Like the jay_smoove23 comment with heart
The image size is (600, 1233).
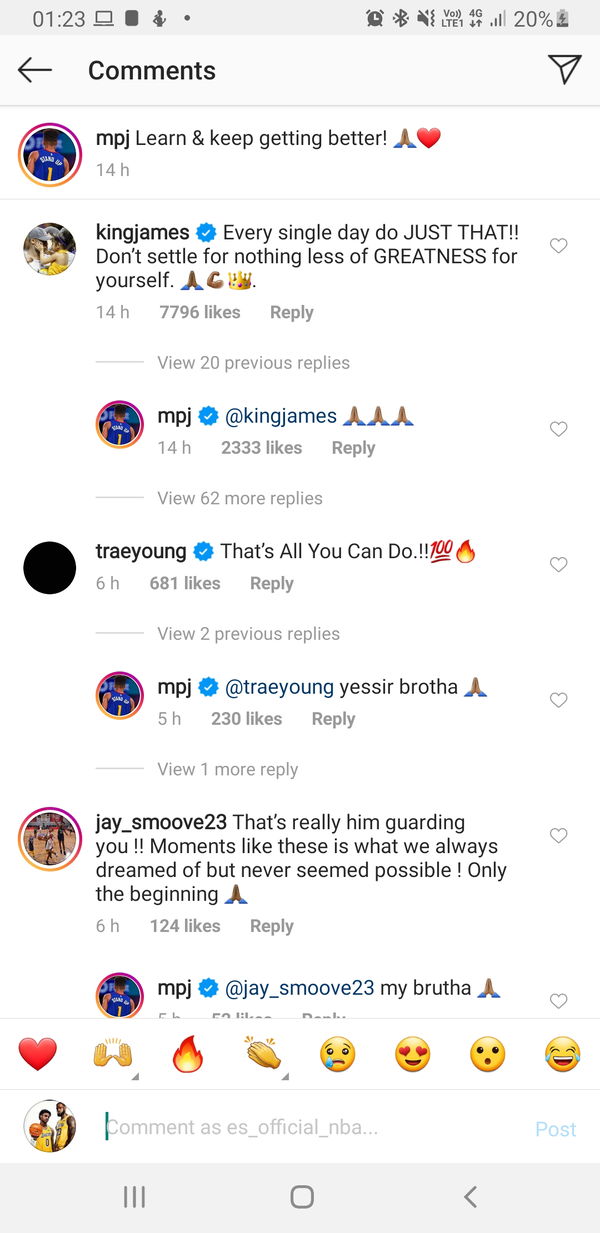[x=559, y=836]
